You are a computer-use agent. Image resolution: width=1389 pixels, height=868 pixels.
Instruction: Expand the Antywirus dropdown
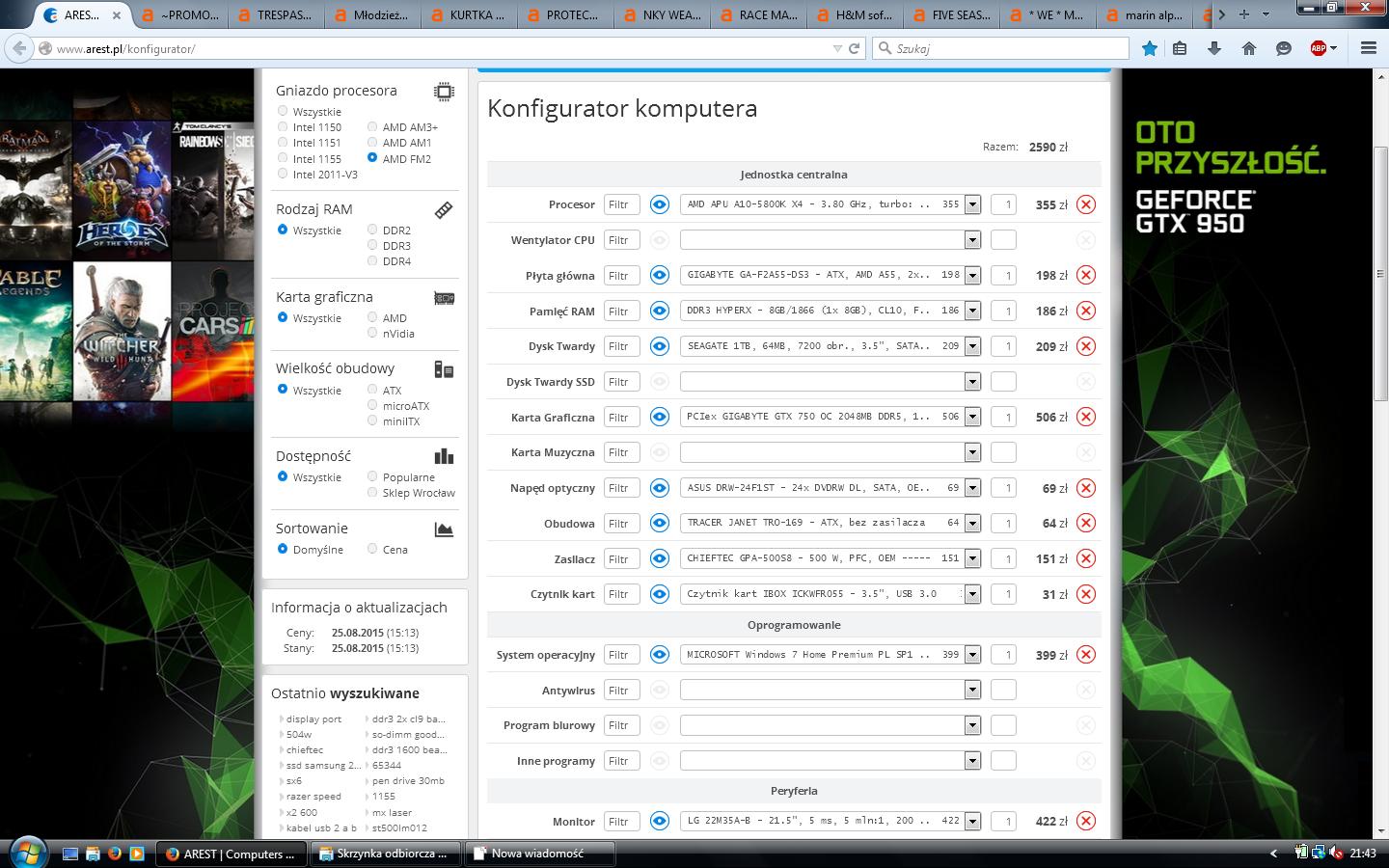tap(972, 691)
